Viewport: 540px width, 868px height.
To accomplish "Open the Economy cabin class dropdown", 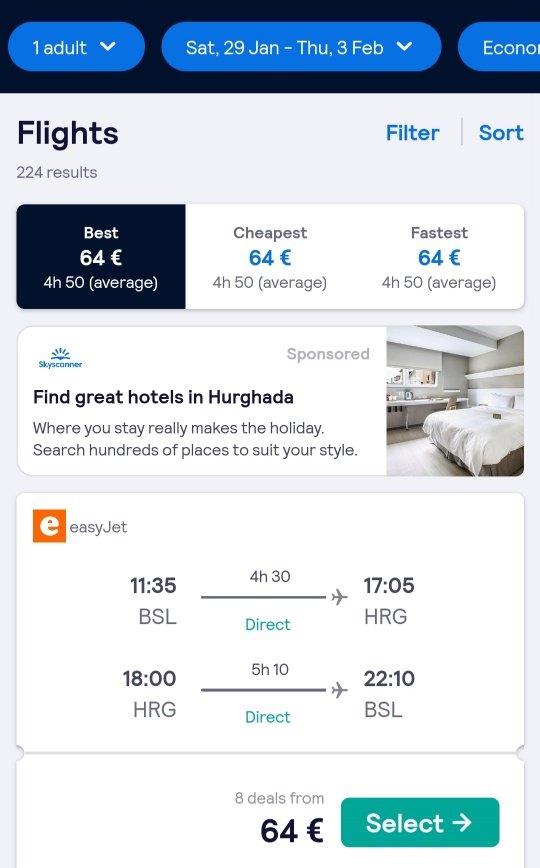I will 500,47.
